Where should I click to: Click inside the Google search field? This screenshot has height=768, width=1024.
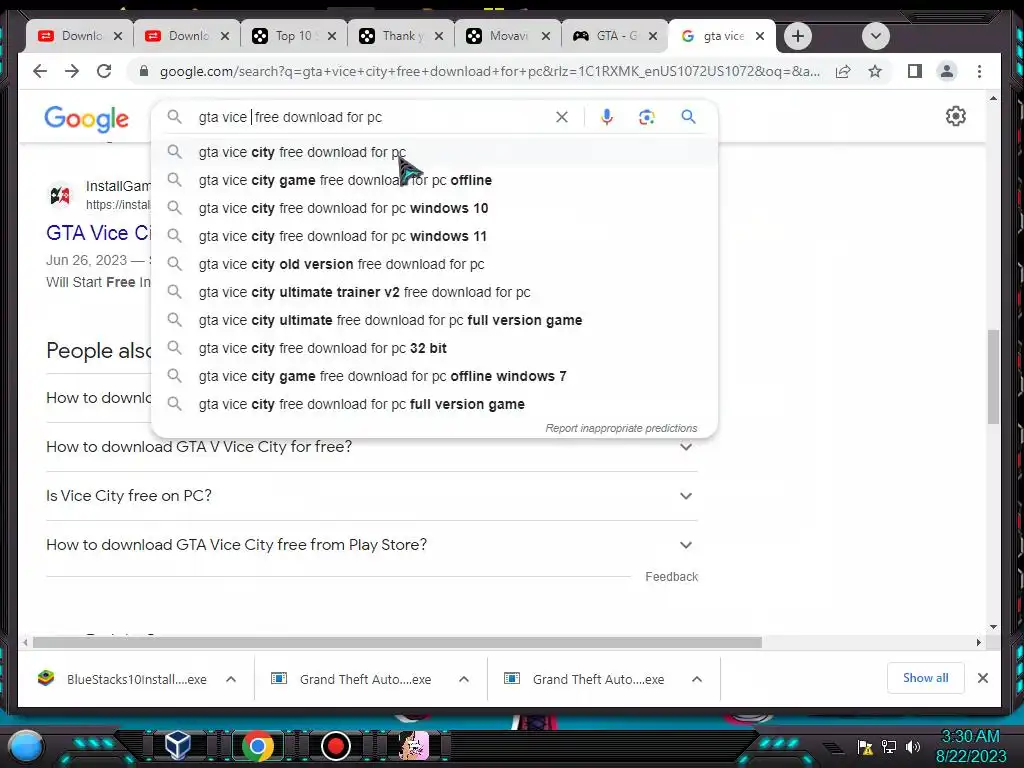click(x=372, y=117)
